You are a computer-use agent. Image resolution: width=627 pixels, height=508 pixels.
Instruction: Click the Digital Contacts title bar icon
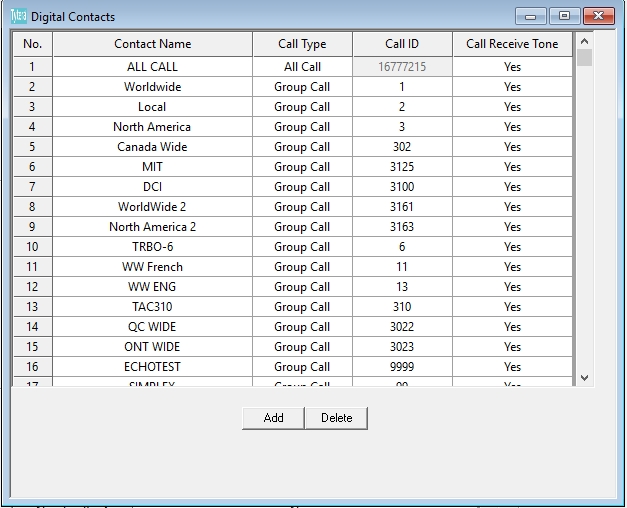coord(18,16)
